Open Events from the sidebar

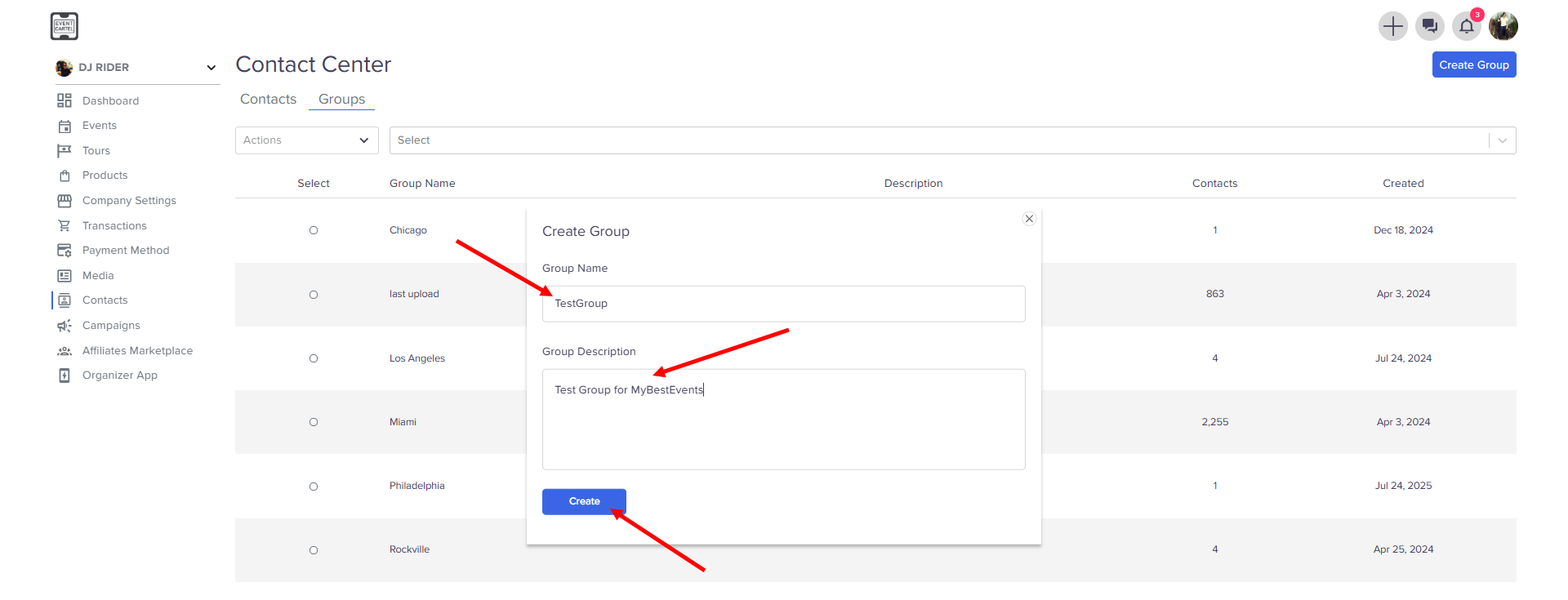pyautogui.click(x=100, y=126)
